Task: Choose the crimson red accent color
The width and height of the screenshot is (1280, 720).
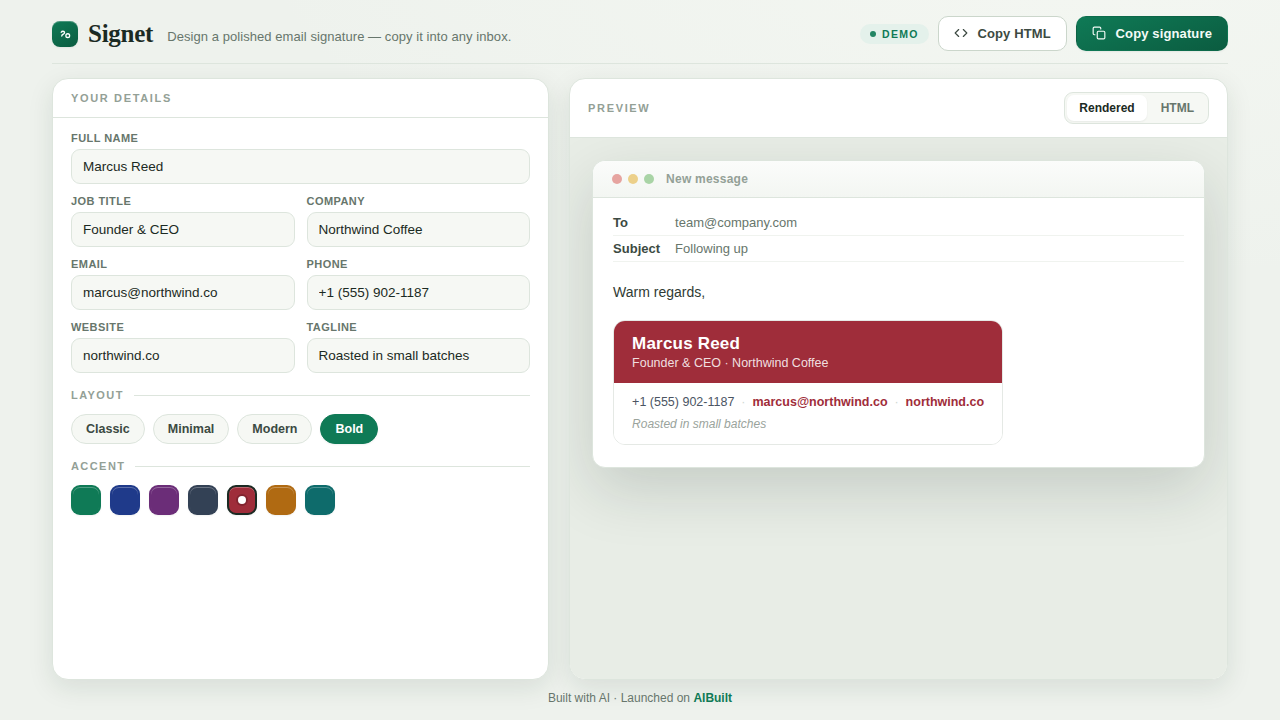Action: tap(242, 500)
